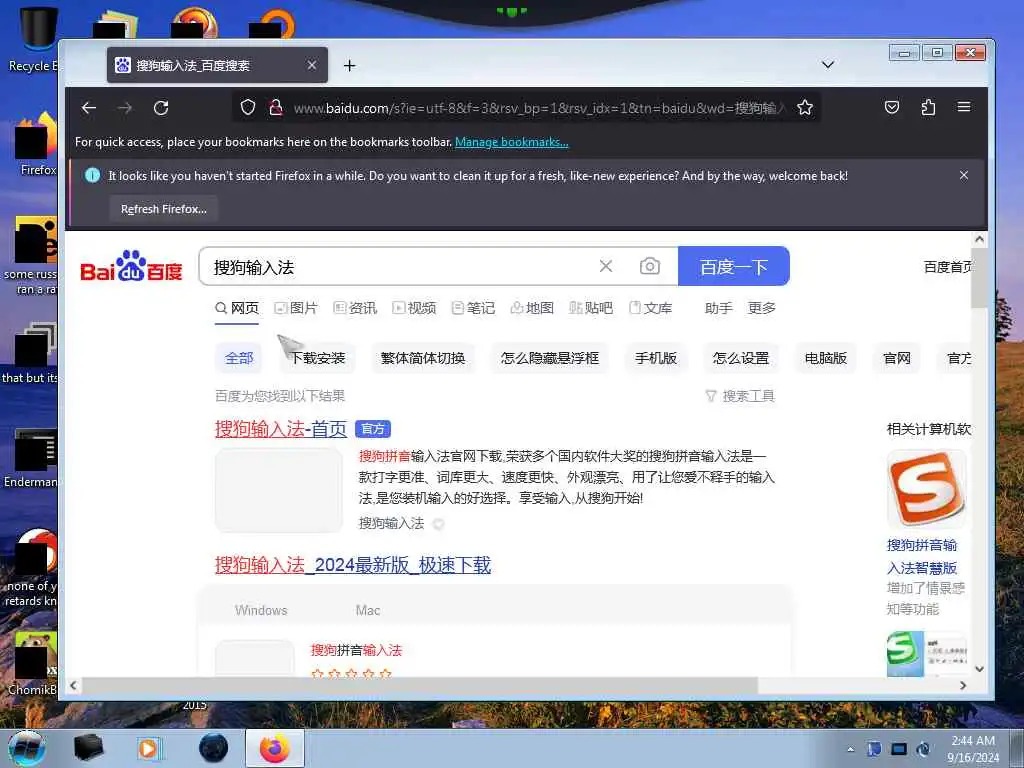
Task: Select the 繁体简体切换 filter chip
Action: click(x=423, y=358)
